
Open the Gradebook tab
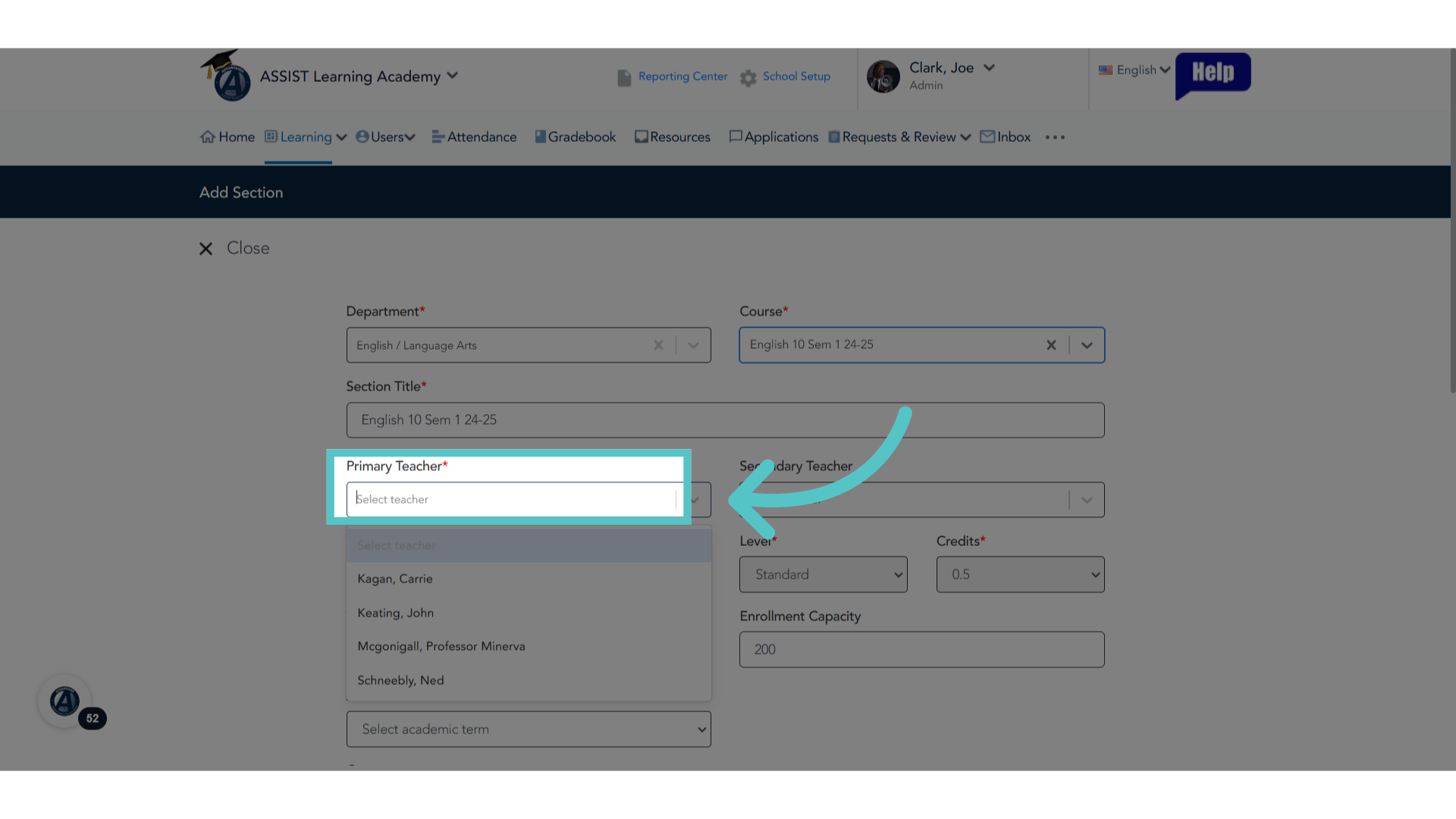tap(576, 137)
